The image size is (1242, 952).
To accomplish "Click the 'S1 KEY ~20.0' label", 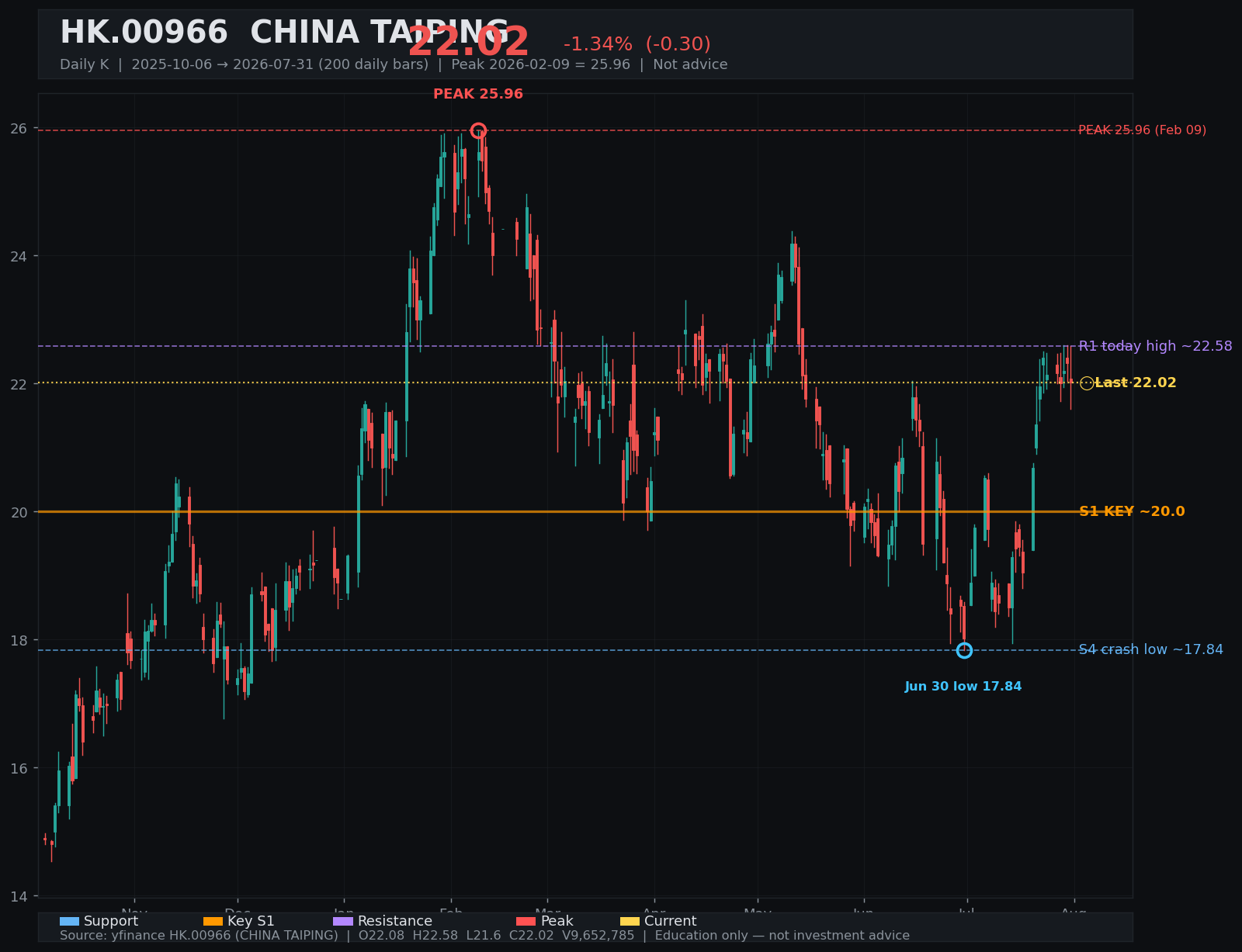I will [x=1132, y=512].
